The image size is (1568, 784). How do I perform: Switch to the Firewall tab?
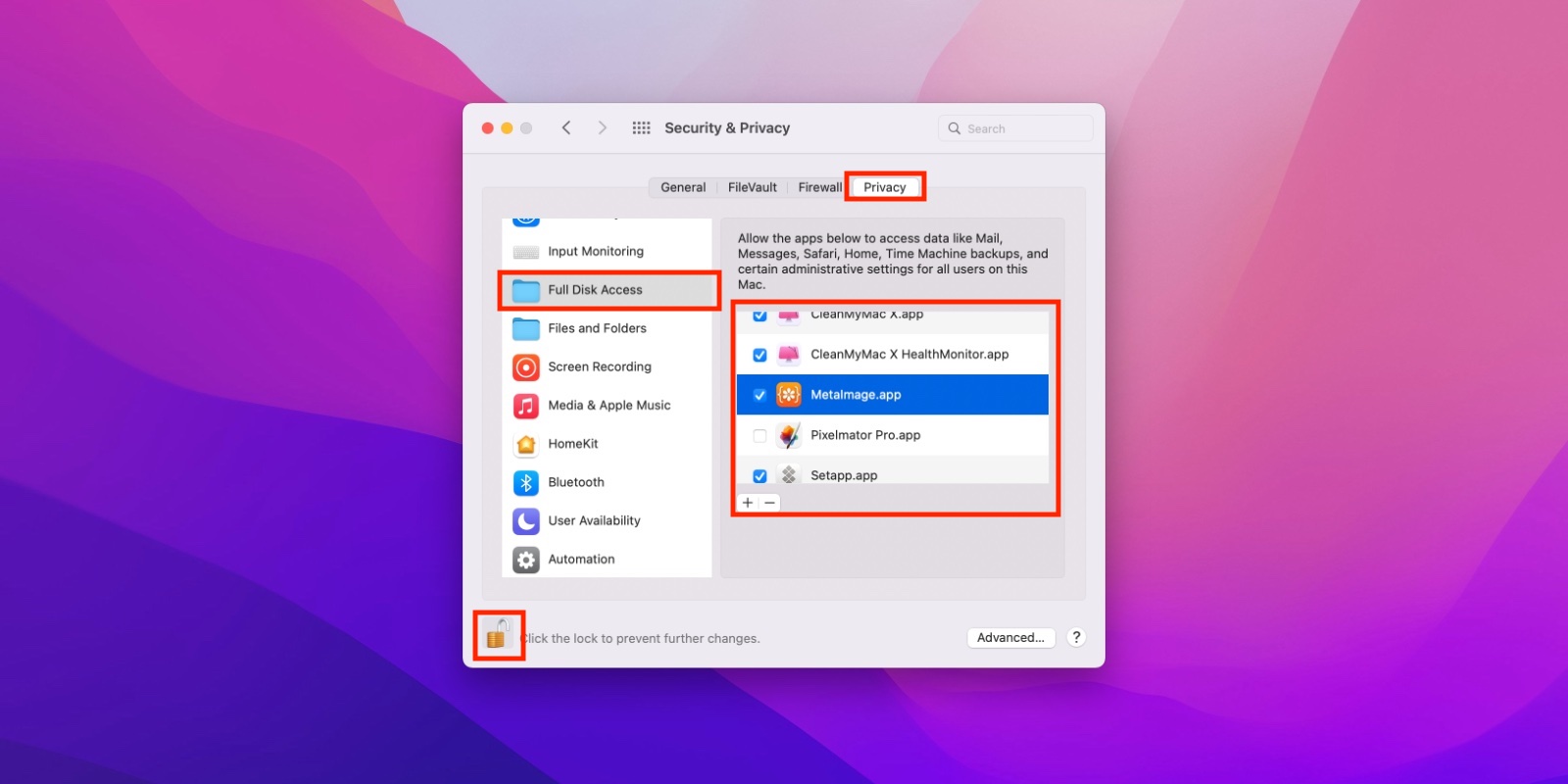pos(819,187)
